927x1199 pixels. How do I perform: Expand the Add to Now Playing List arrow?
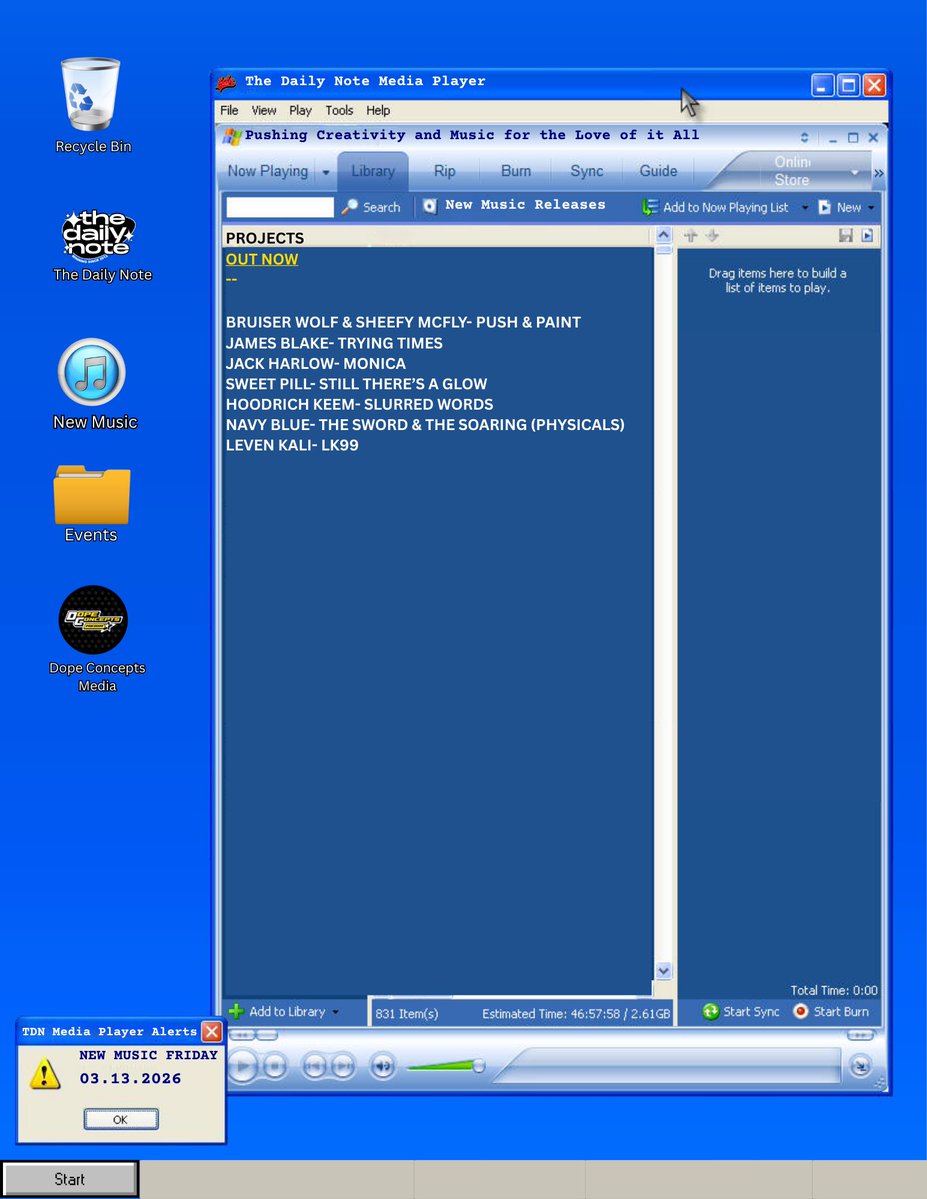pos(805,207)
